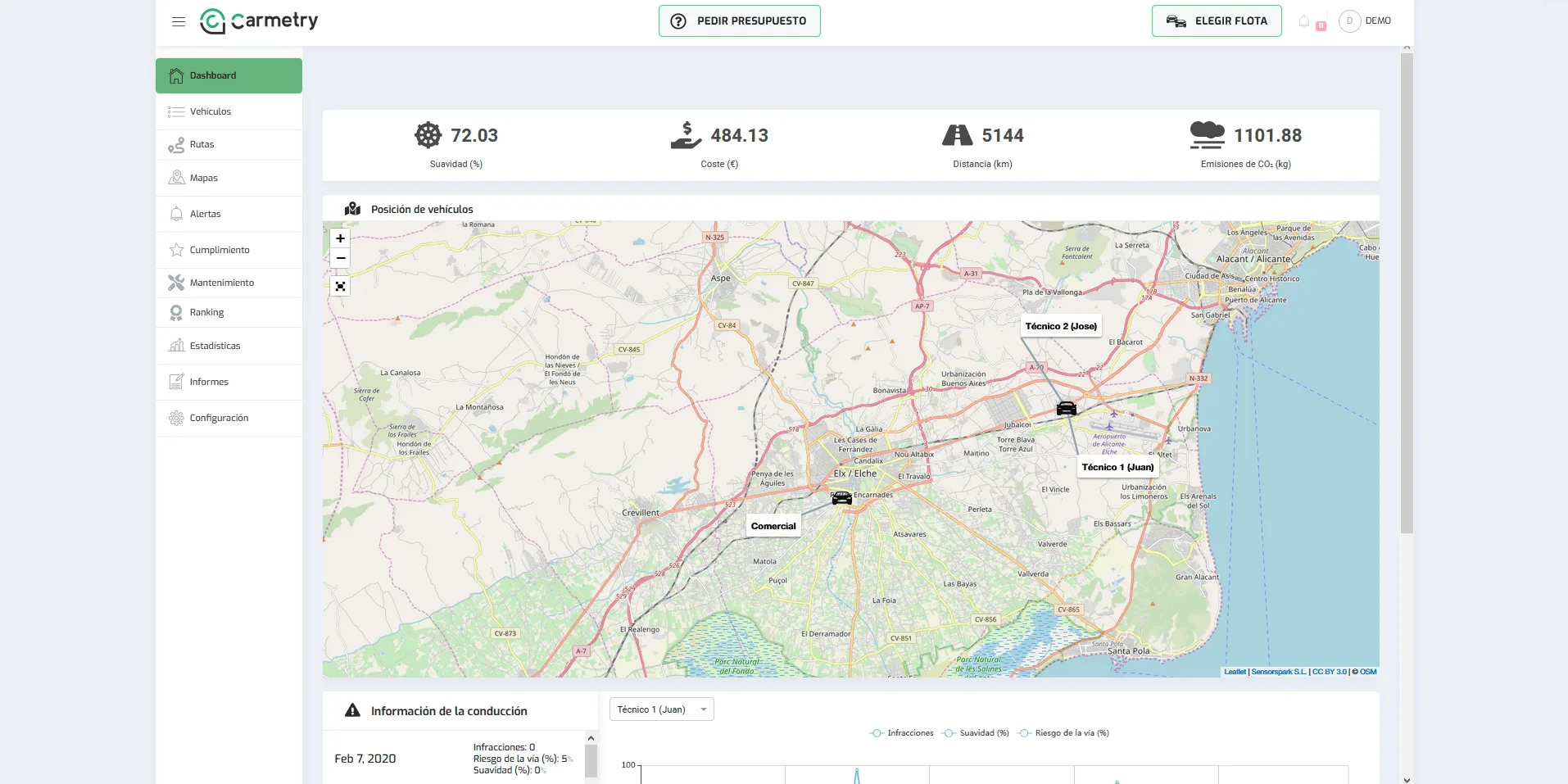Open the ELEGIR FLOTA fleet selector
This screenshot has width=1568, height=784.
coord(1217,21)
